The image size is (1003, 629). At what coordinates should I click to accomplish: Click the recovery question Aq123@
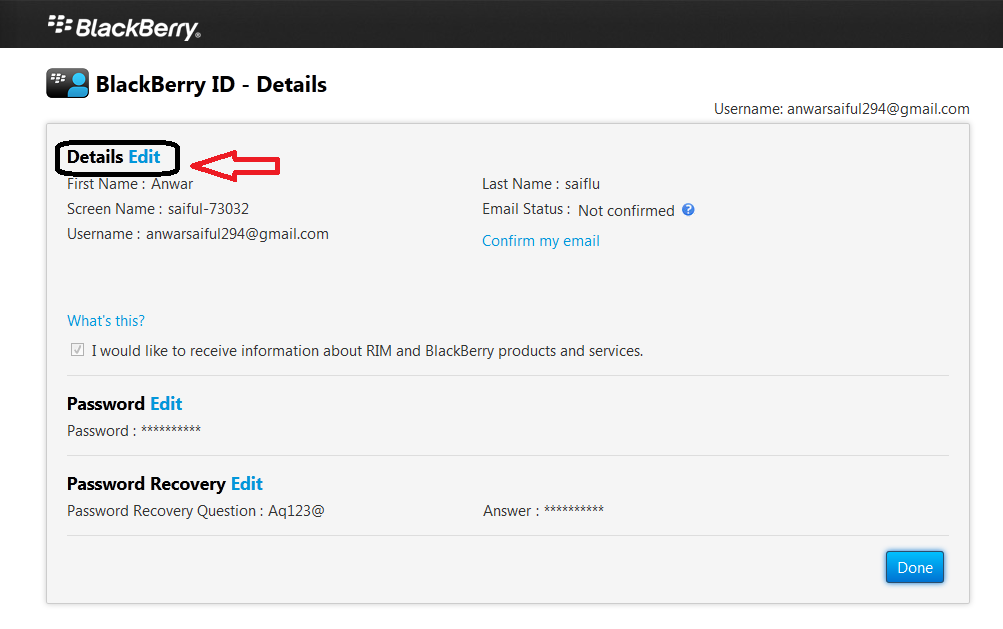296,511
